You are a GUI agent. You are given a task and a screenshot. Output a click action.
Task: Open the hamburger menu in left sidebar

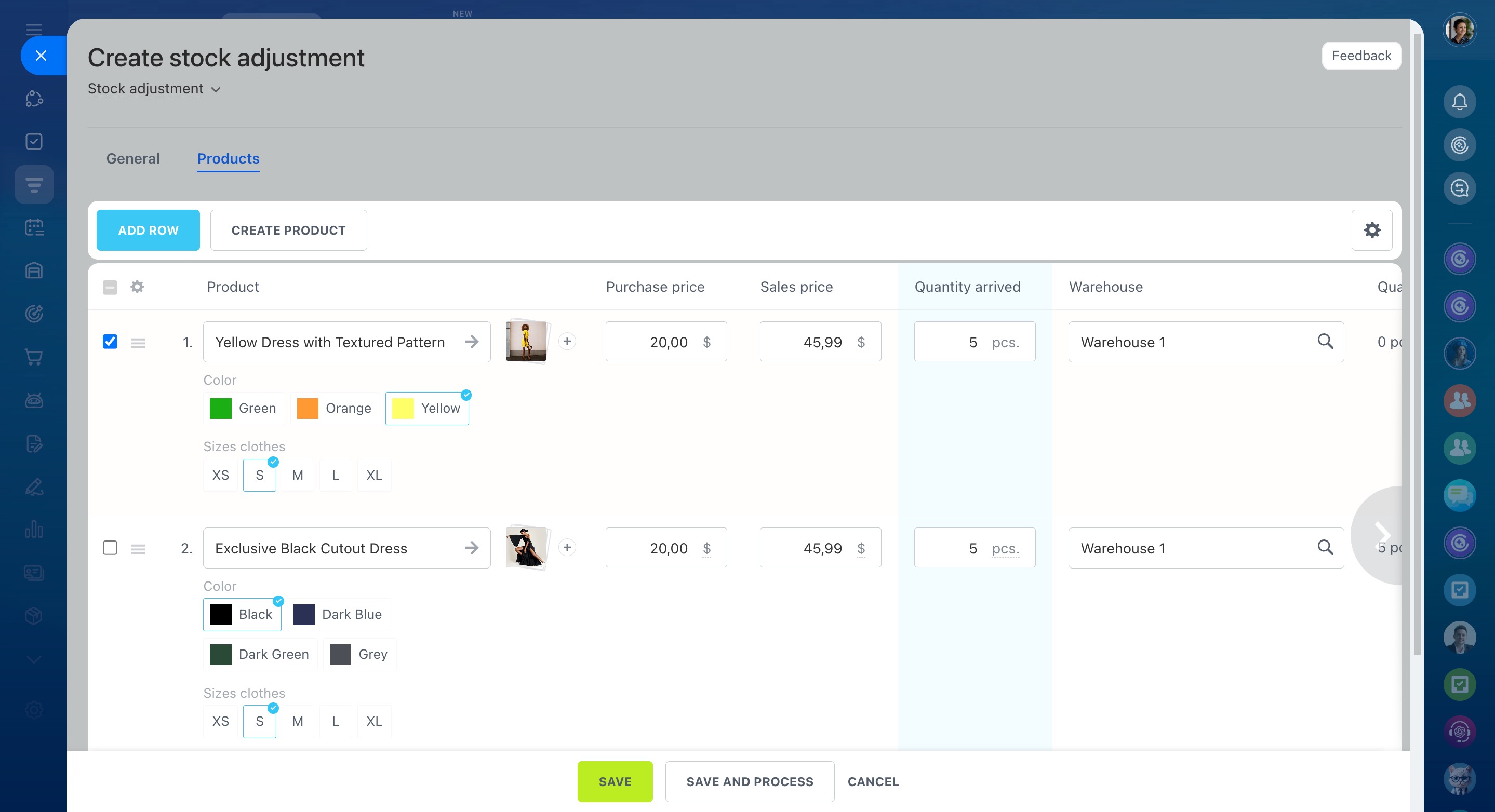click(34, 29)
